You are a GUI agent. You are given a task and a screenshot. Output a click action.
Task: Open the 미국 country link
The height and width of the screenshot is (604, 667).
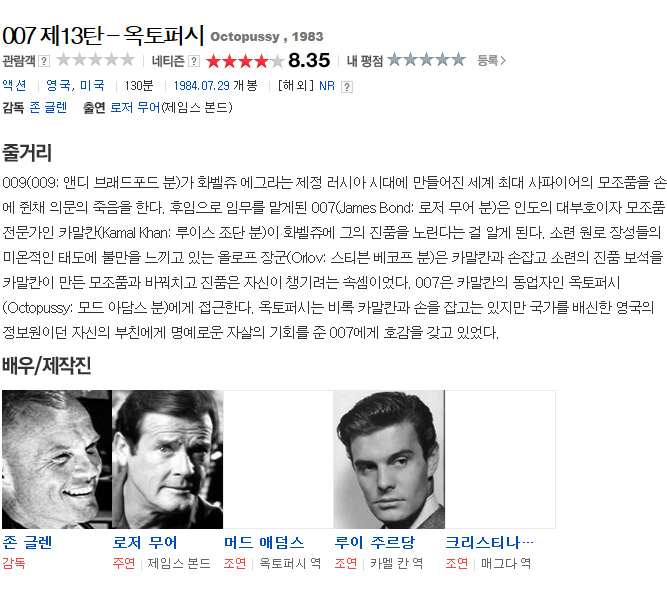point(92,85)
